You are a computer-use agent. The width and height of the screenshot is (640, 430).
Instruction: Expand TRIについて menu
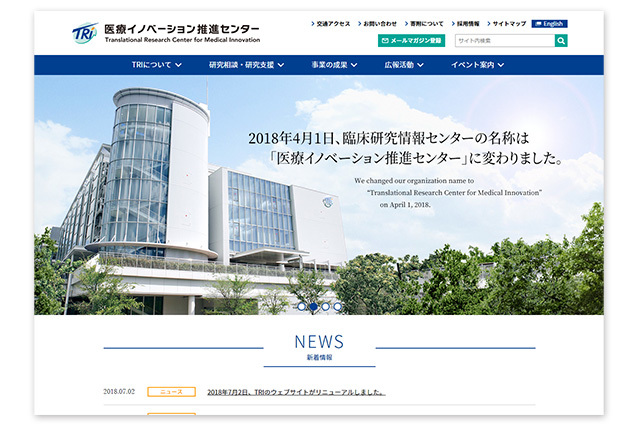tap(157, 65)
